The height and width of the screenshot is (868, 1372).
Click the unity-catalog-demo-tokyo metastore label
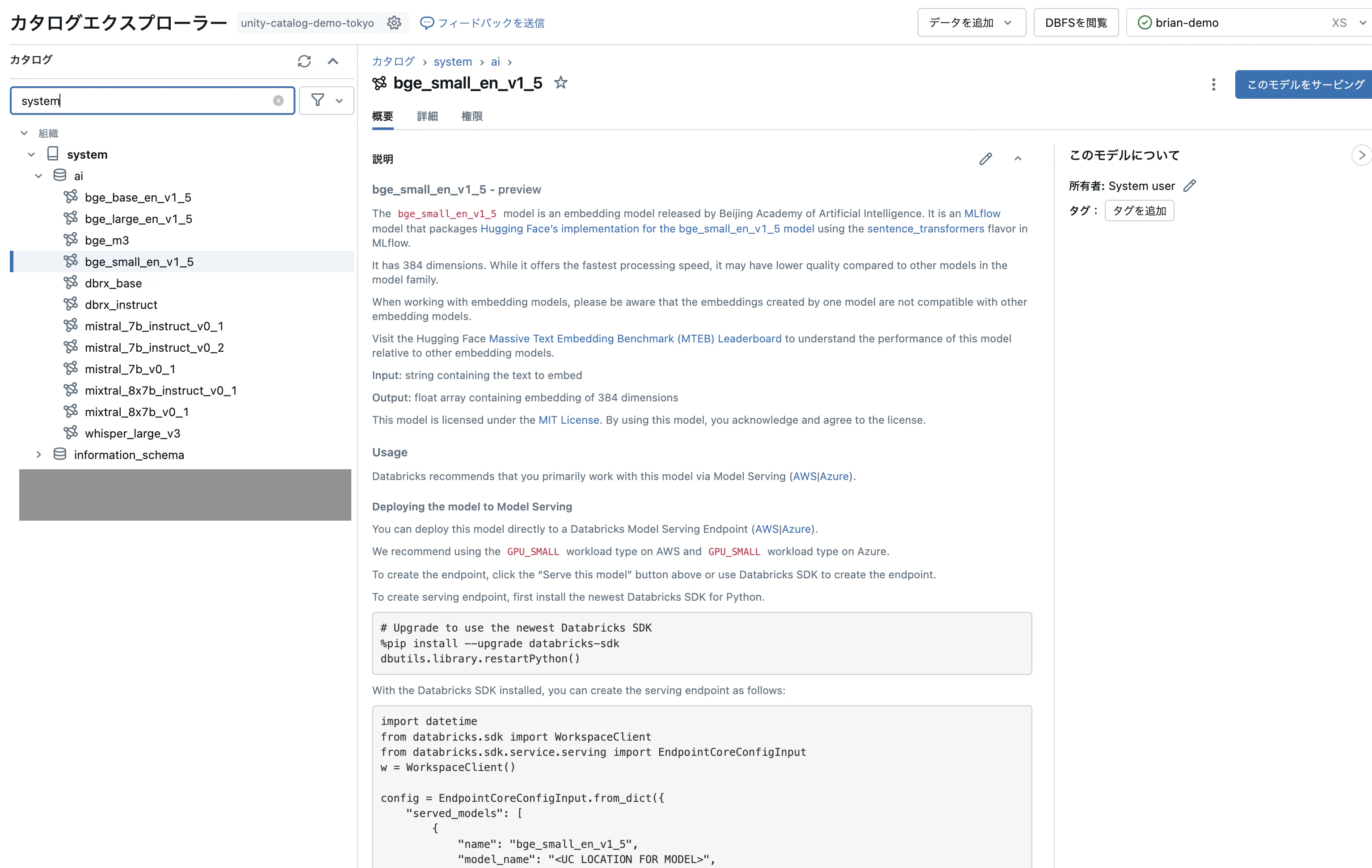(307, 23)
